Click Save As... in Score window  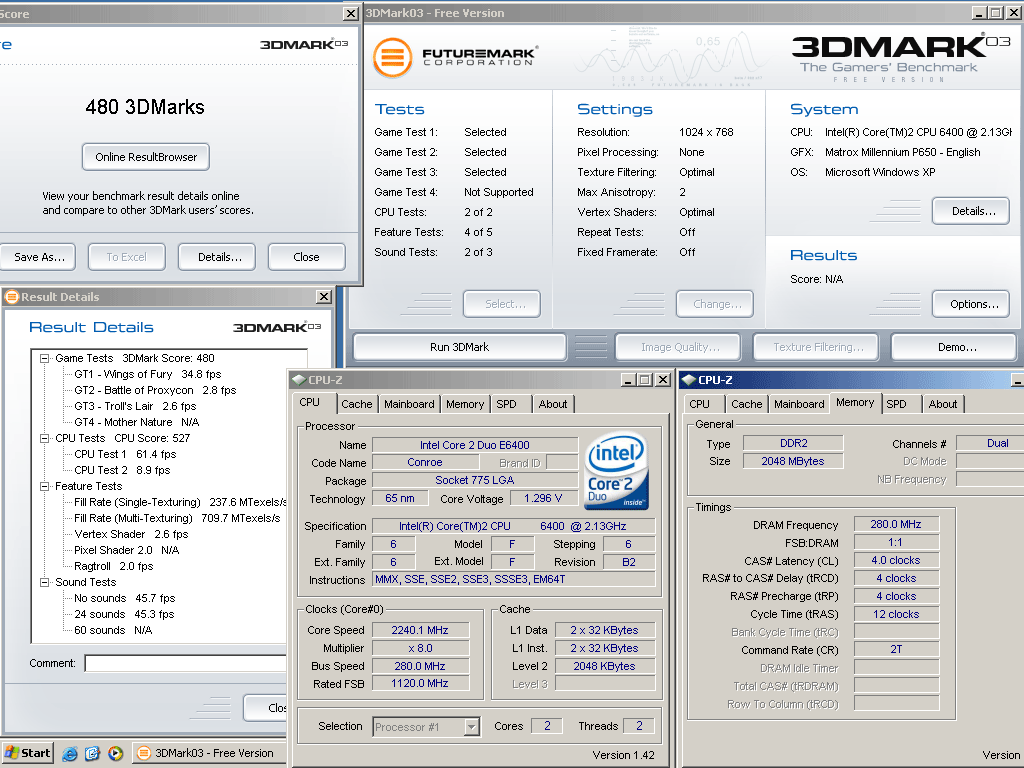[38, 257]
